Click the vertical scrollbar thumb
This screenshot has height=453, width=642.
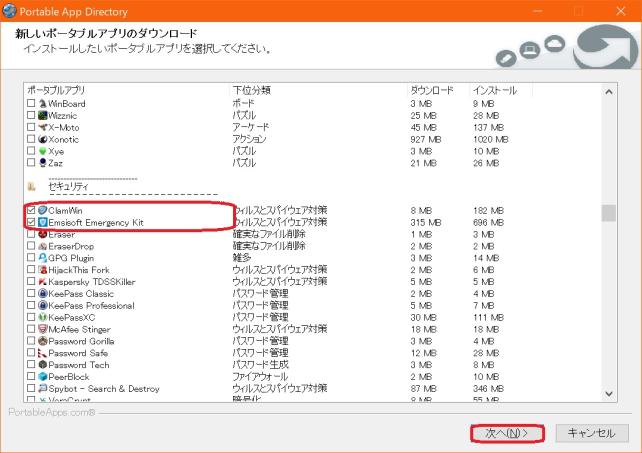point(609,213)
